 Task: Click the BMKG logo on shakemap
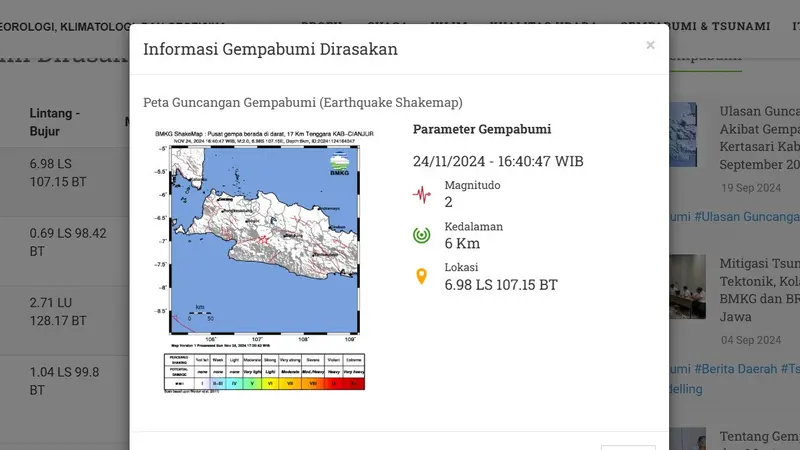(340, 165)
